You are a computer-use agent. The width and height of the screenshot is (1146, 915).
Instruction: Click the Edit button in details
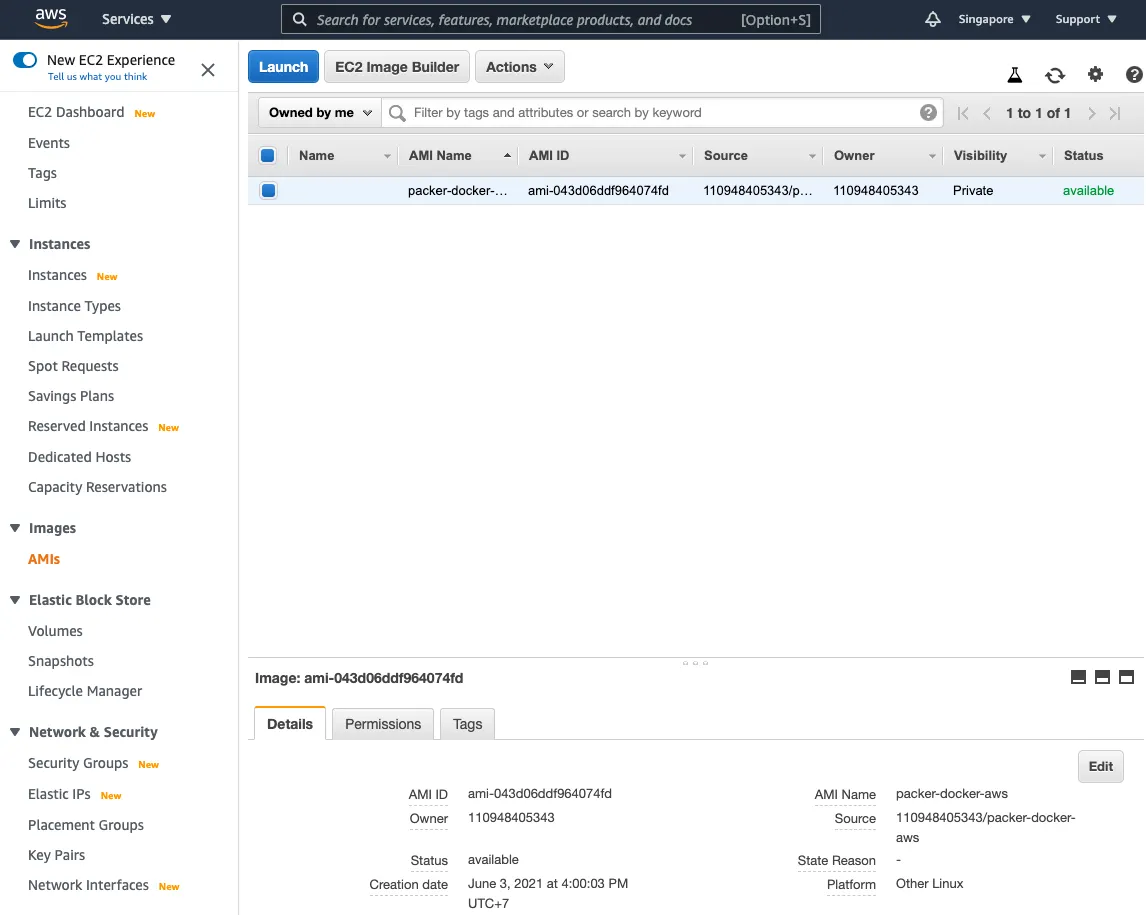point(1101,766)
